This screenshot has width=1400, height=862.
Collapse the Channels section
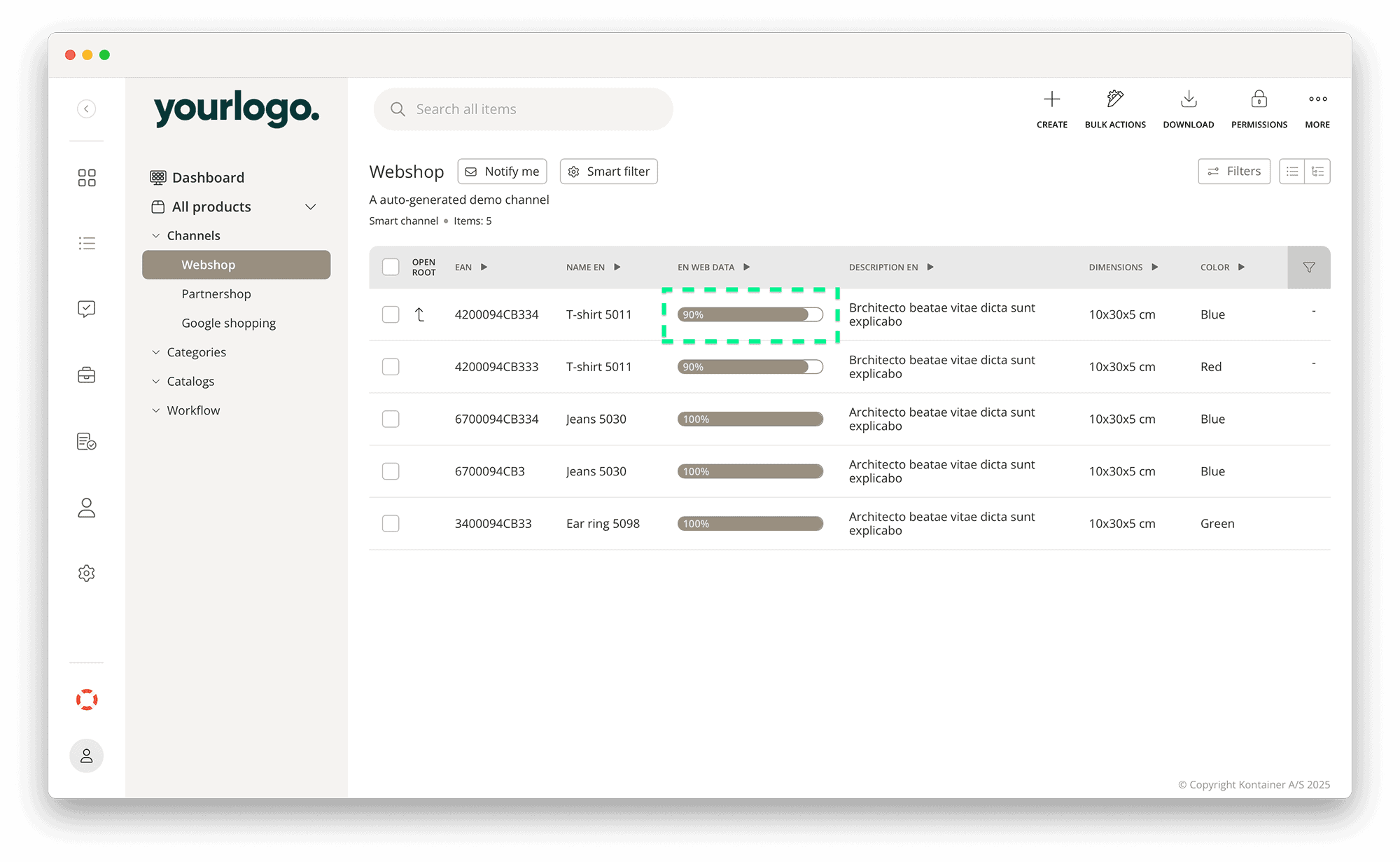pos(155,235)
